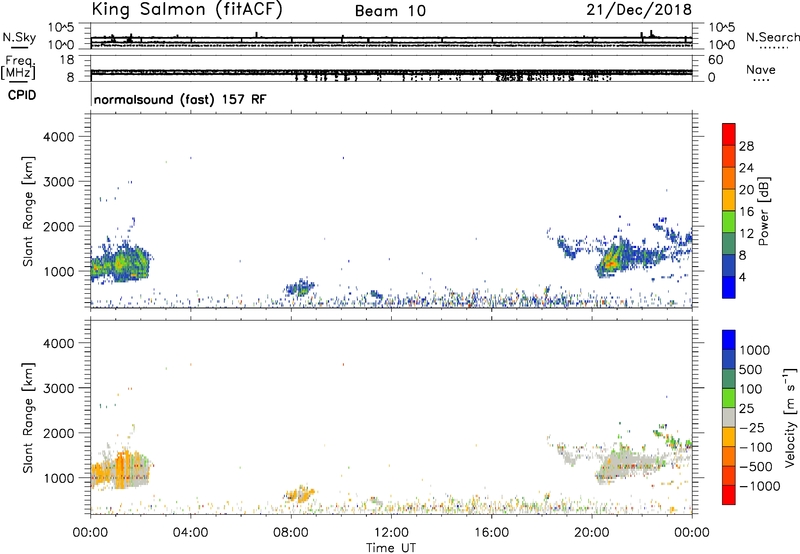Click the '12:00' time axis tick label
Viewport: 800px width, 554px height.
[391, 533]
